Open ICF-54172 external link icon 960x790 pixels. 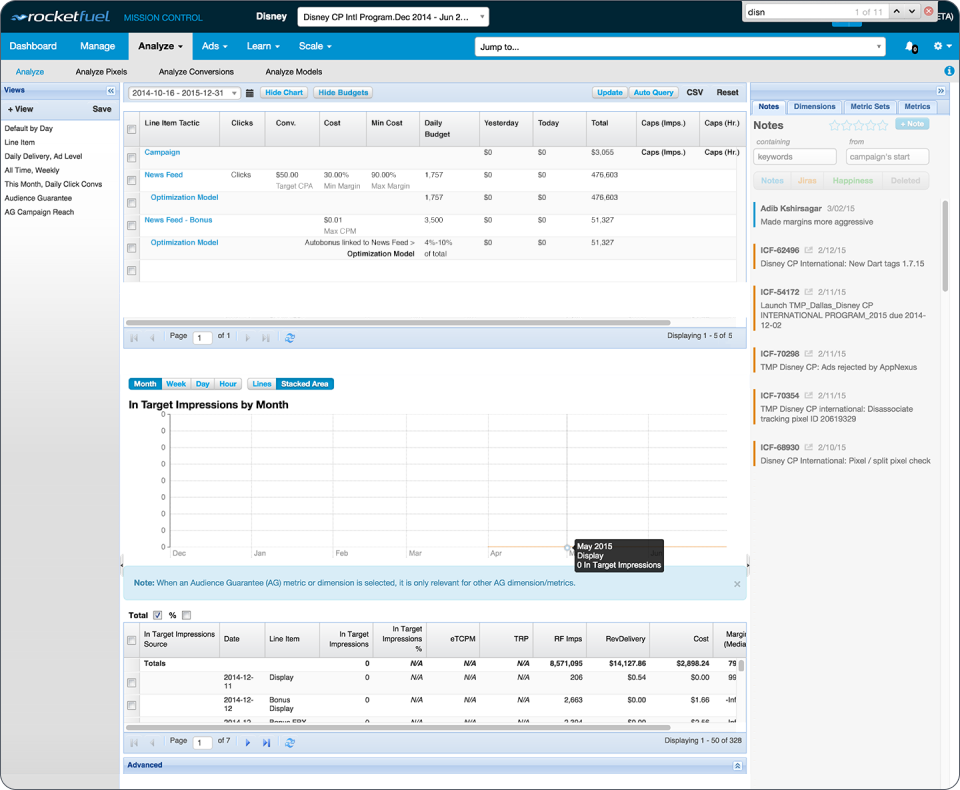[x=808, y=292]
